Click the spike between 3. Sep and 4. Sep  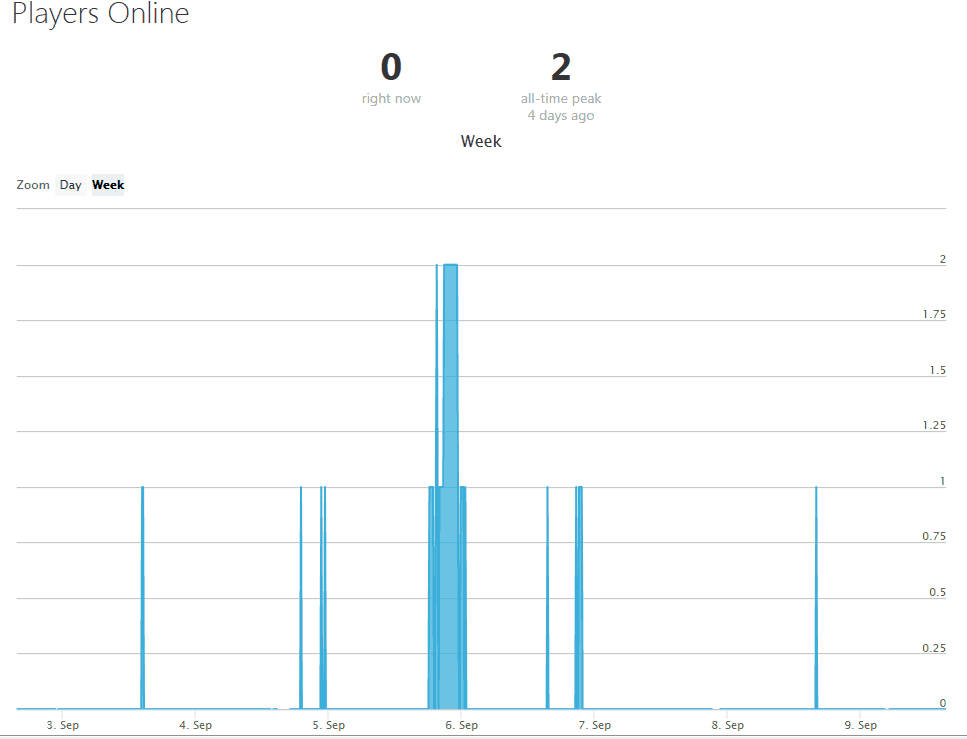143,600
